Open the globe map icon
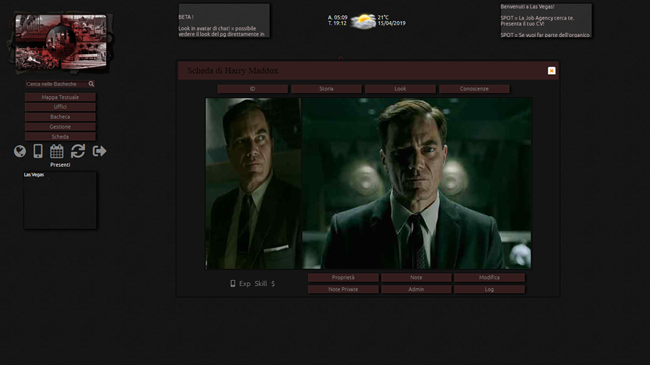 (x=19, y=151)
